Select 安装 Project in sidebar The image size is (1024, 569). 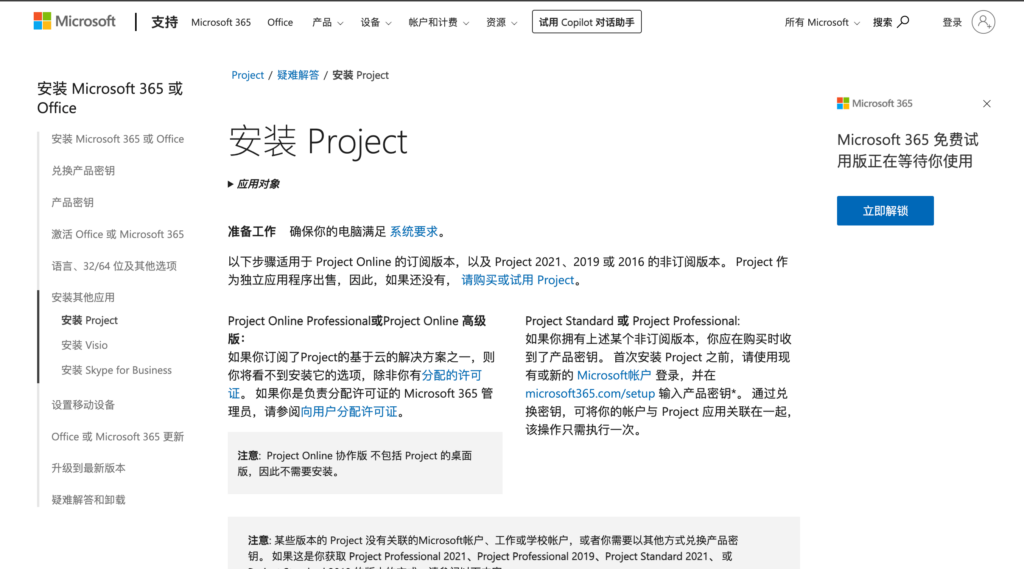click(89, 320)
